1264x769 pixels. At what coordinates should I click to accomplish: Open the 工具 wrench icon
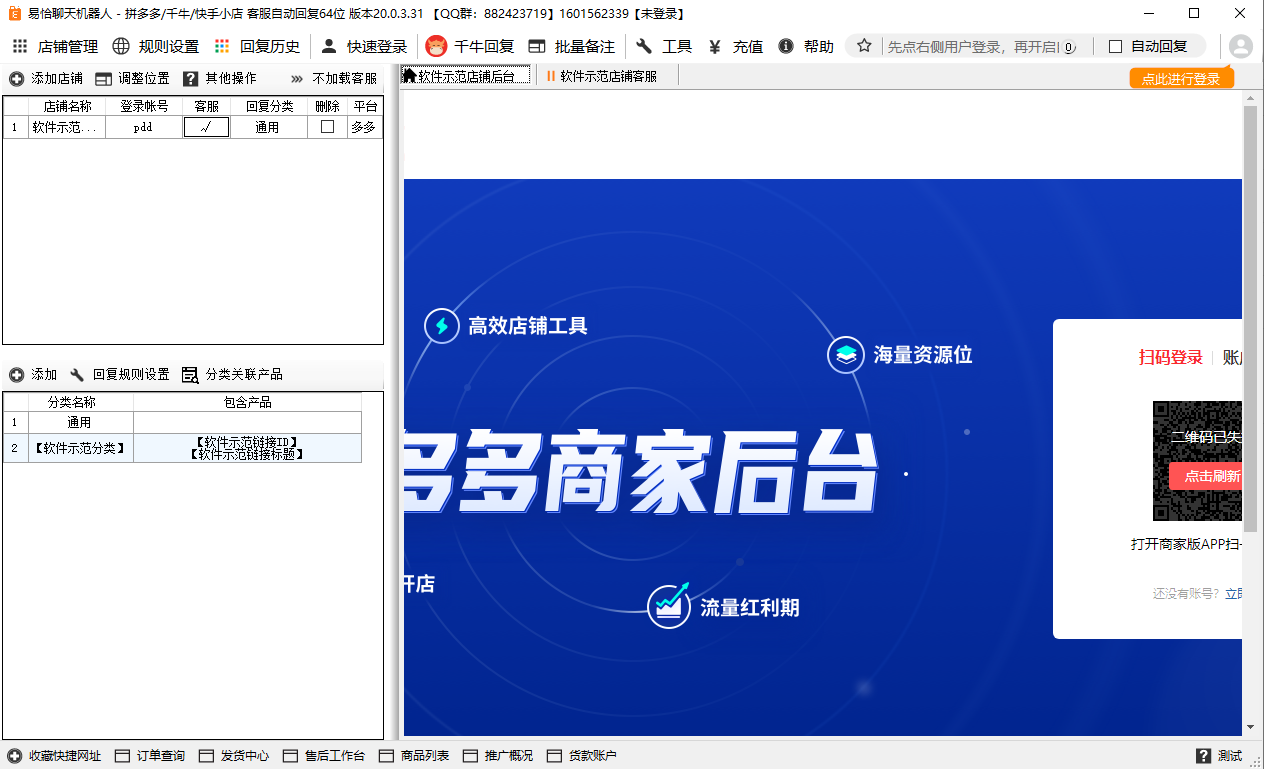tap(644, 46)
